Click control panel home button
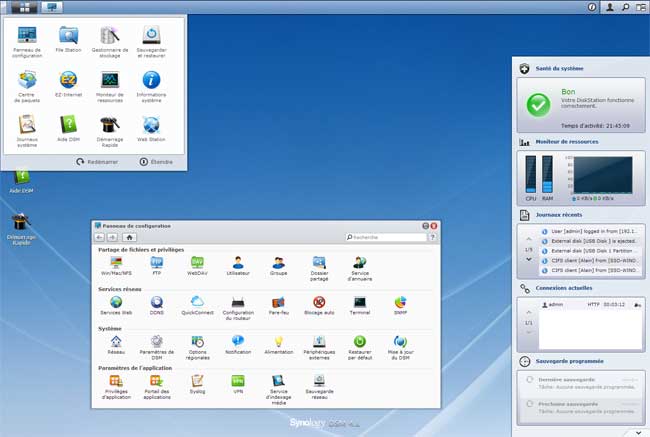This screenshot has height=437, width=650. tap(129, 237)
